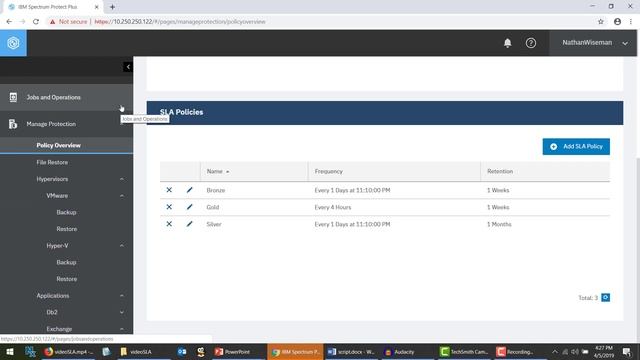Collapse the Applications section chevron
This screenshot has height=360, width=640.
(x=122, y=296)
